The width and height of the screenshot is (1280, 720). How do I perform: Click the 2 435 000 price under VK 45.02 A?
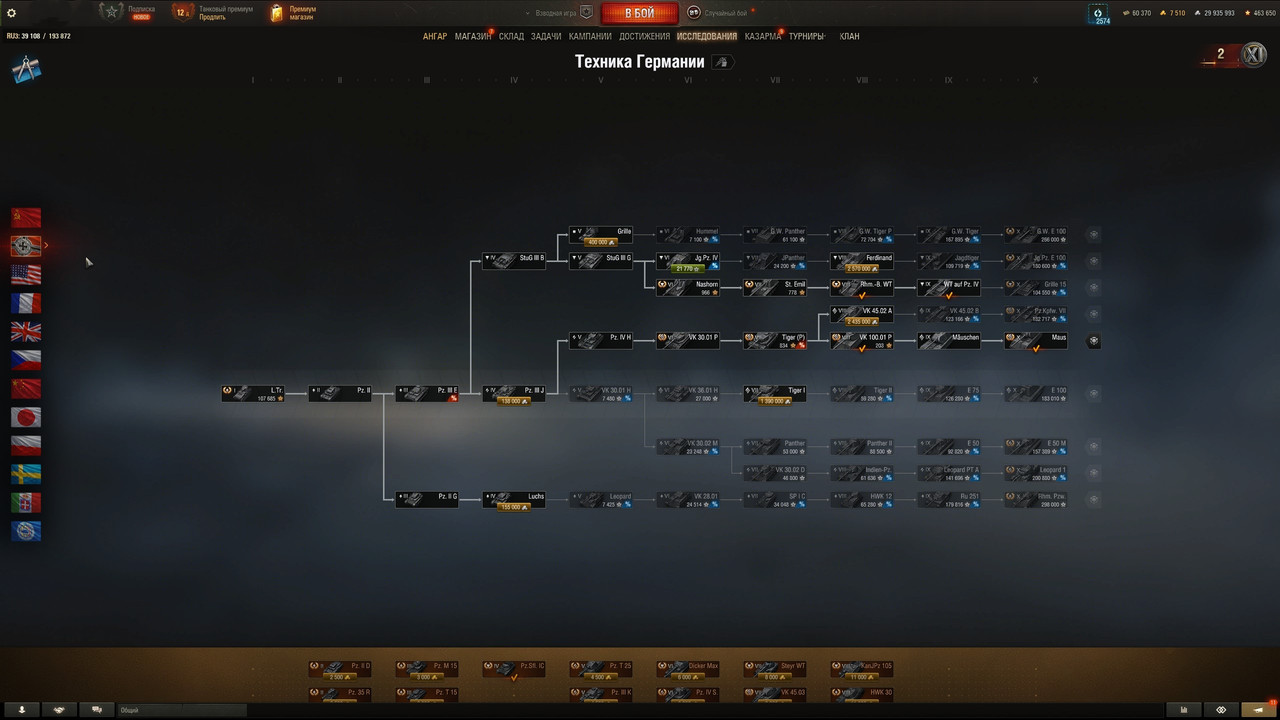point(862,322)
